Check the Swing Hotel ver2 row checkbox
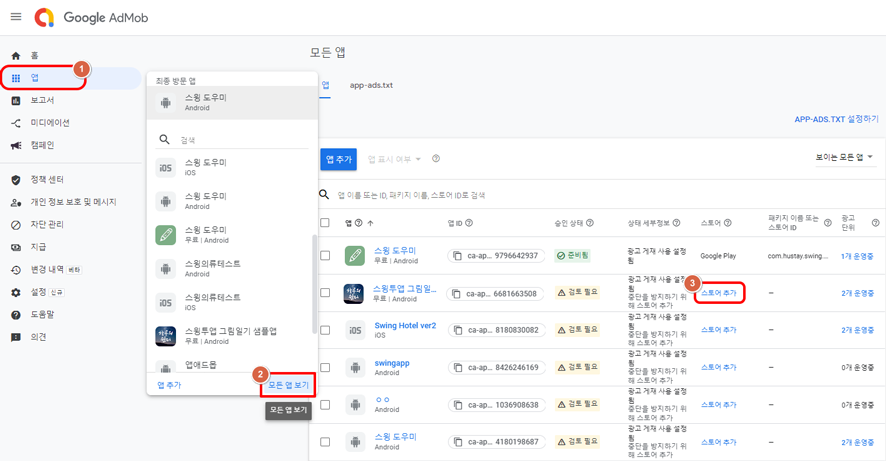Screen dimensions: 886x461 pos(325,330)
